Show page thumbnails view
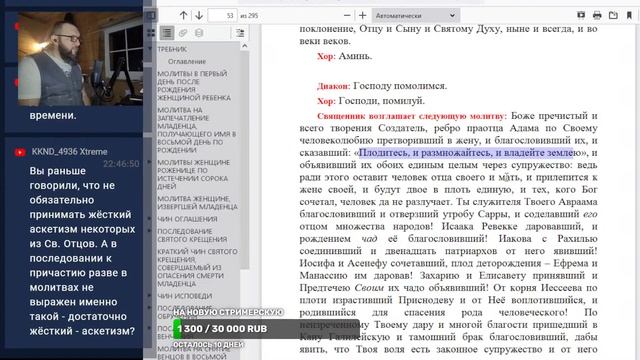 (x=151, y=33)
